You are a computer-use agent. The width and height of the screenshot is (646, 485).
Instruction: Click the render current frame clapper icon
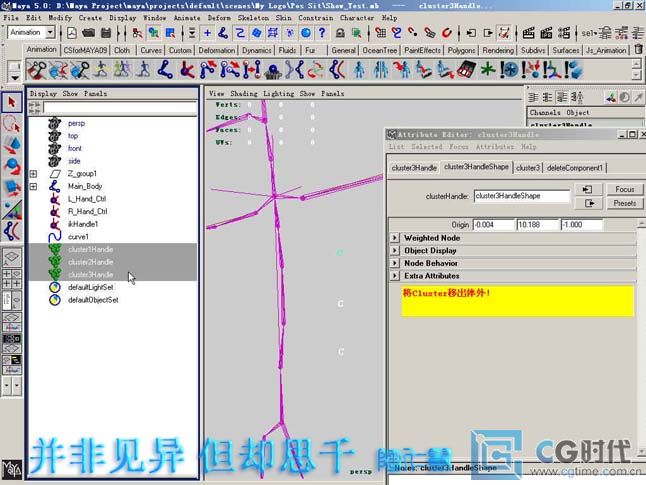coord(529,33)
